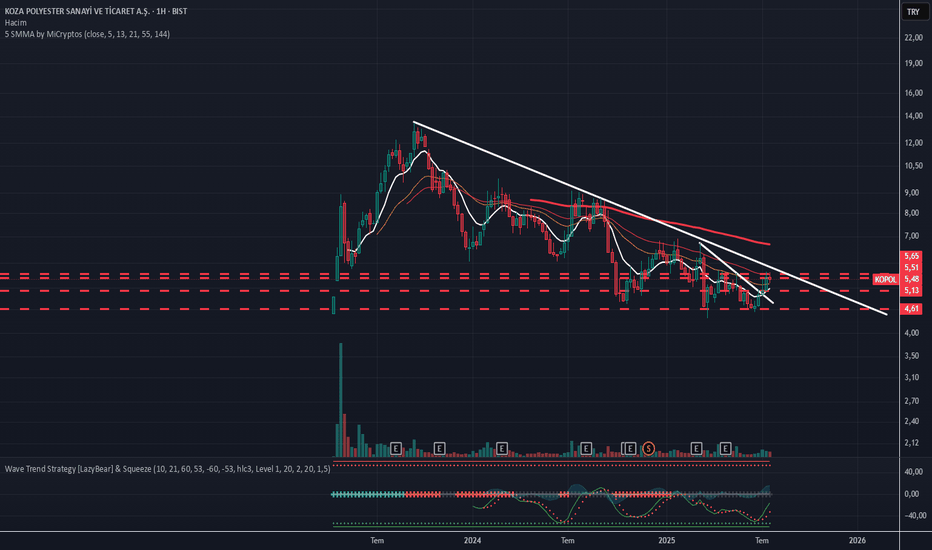Open the TRY currency selector
Image resolution: width=932 pixels, height=550 pixels.
[913, 12]
